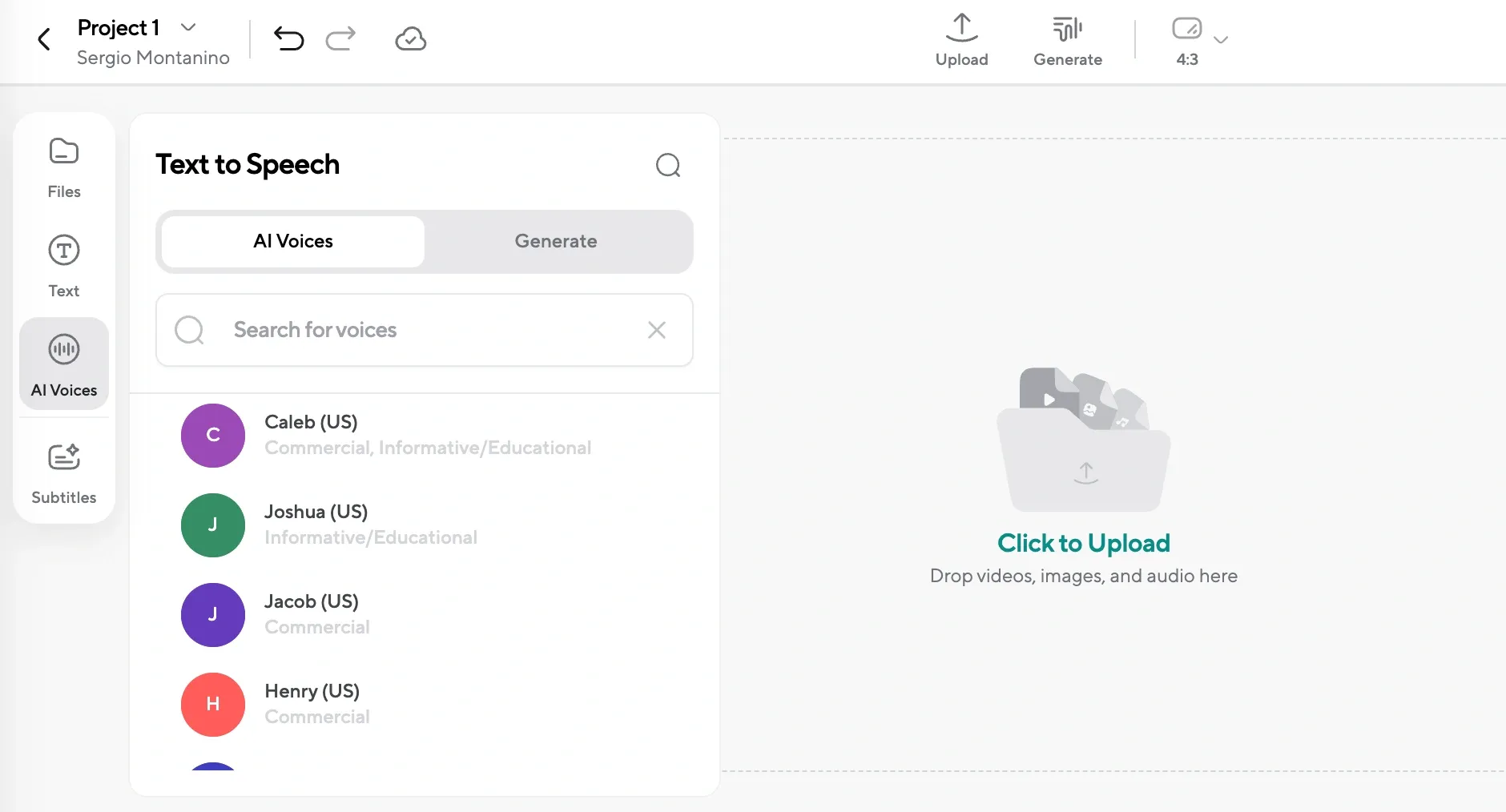This screenshot has height=812, width=1506.
Task: Go back using the back arrow
Action: 44,38
